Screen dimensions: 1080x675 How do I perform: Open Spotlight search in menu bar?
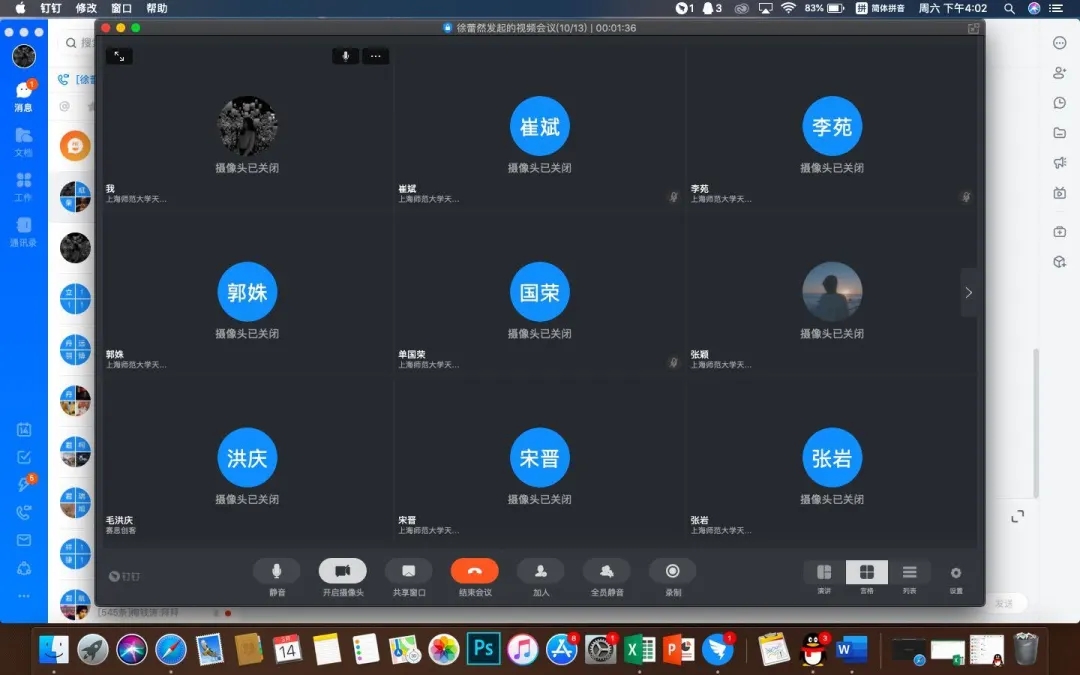point(1009,8)
